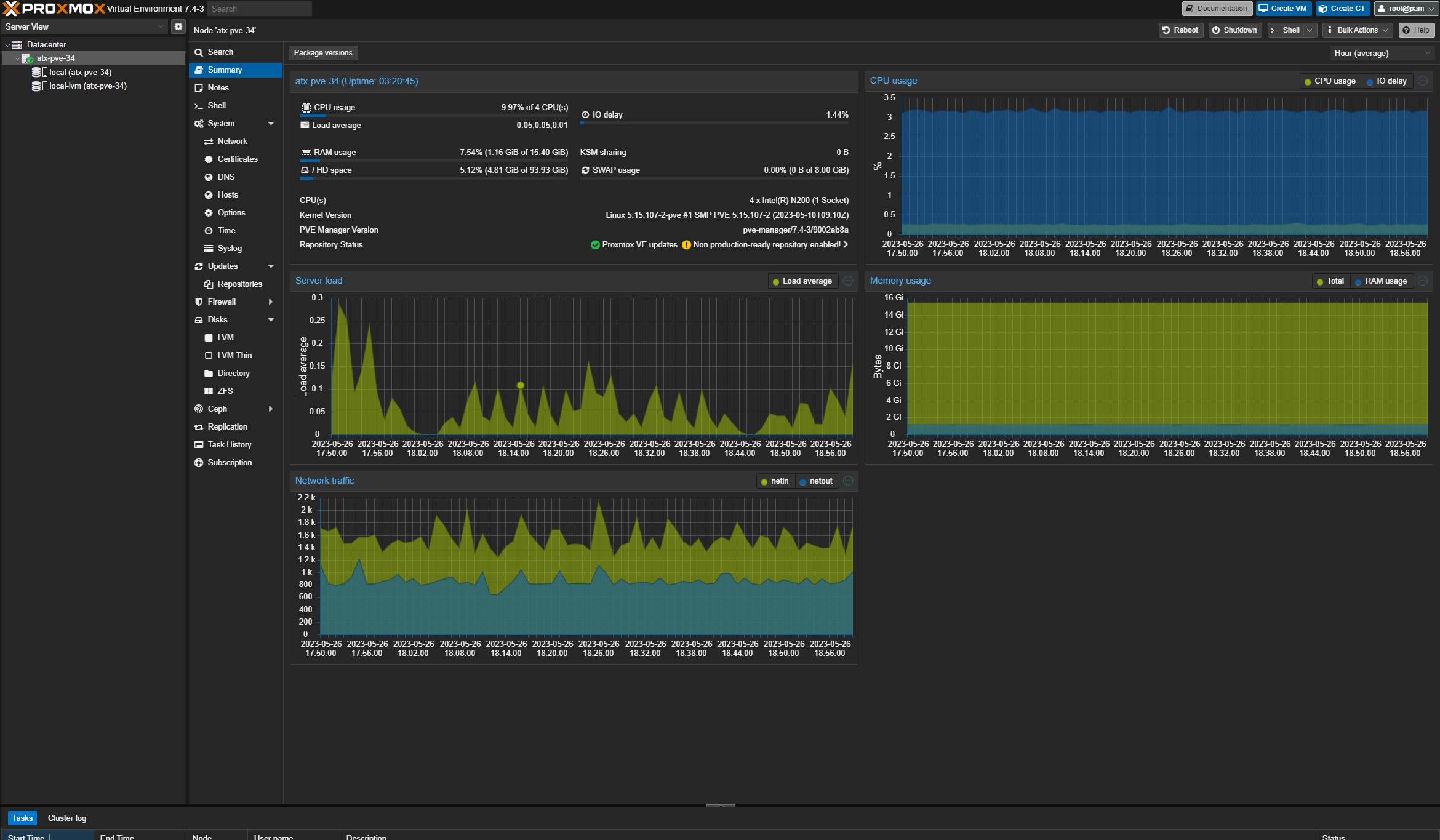Viewport: 1440px width, 840px height.
Task: Click the gear icon beside Server View
Action: pos(178,26)
